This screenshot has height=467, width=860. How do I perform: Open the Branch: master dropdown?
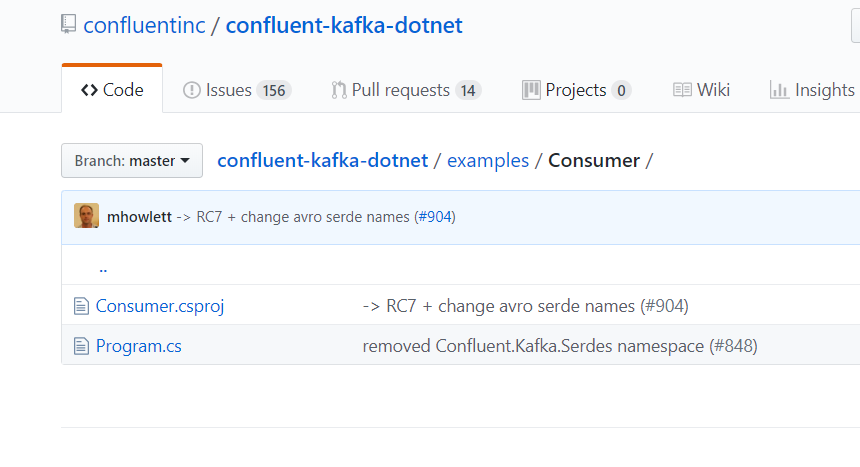click(x=132, y=160)
